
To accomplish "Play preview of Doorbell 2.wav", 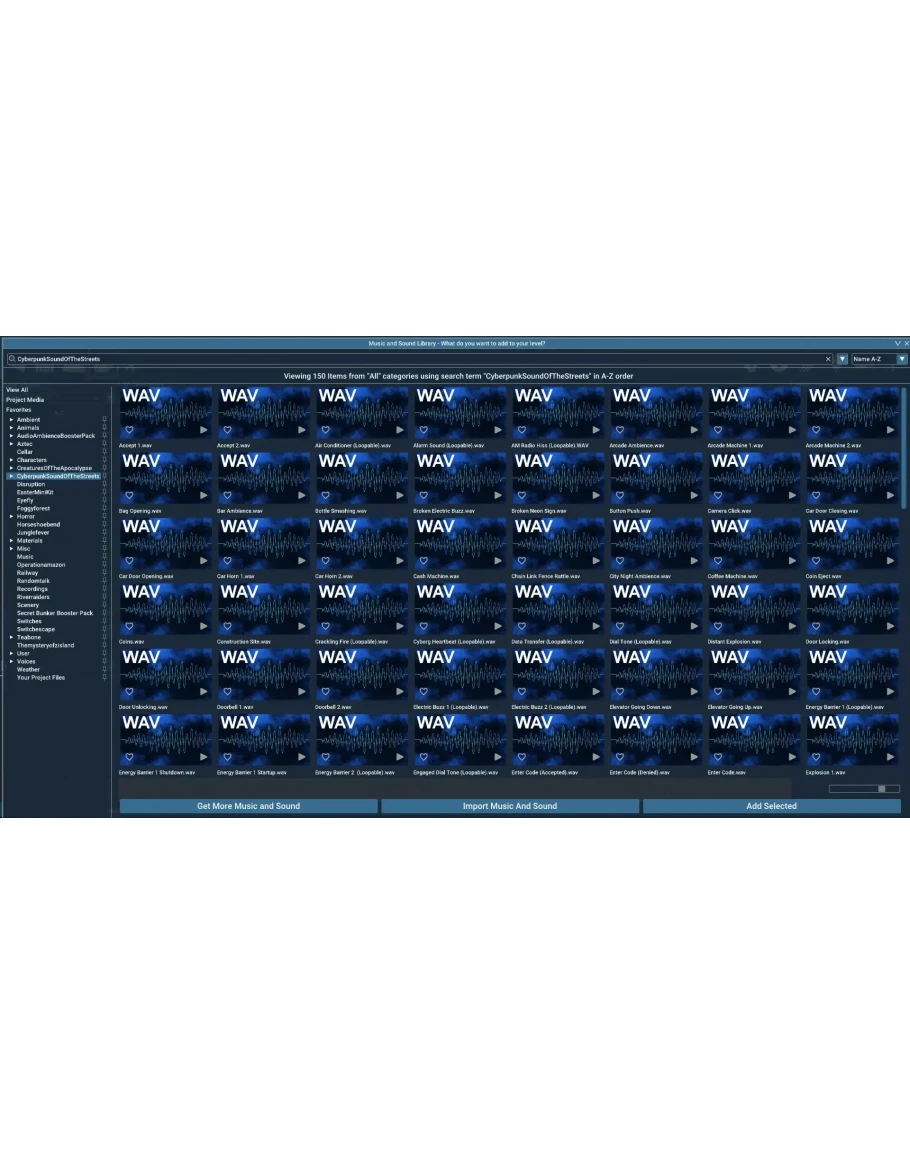I will (x=400, y=691).
